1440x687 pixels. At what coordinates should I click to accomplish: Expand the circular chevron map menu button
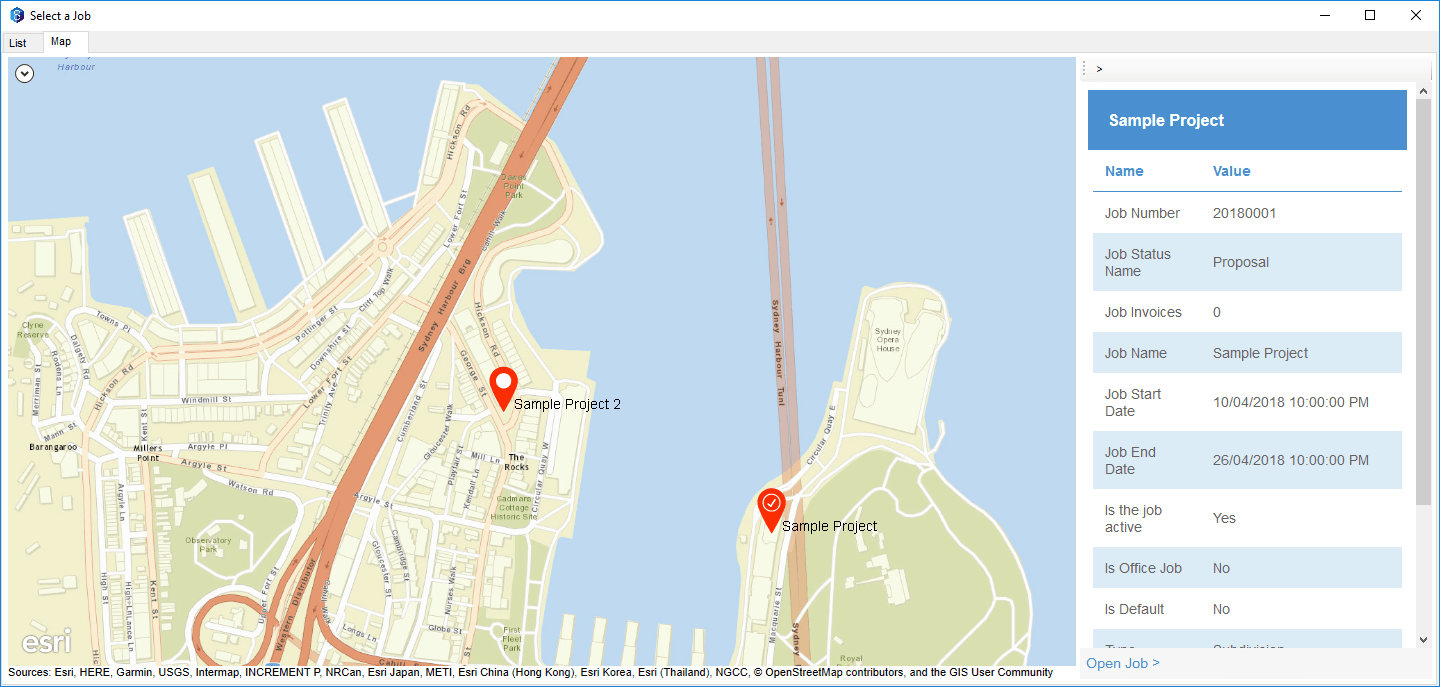click(25, 73)
